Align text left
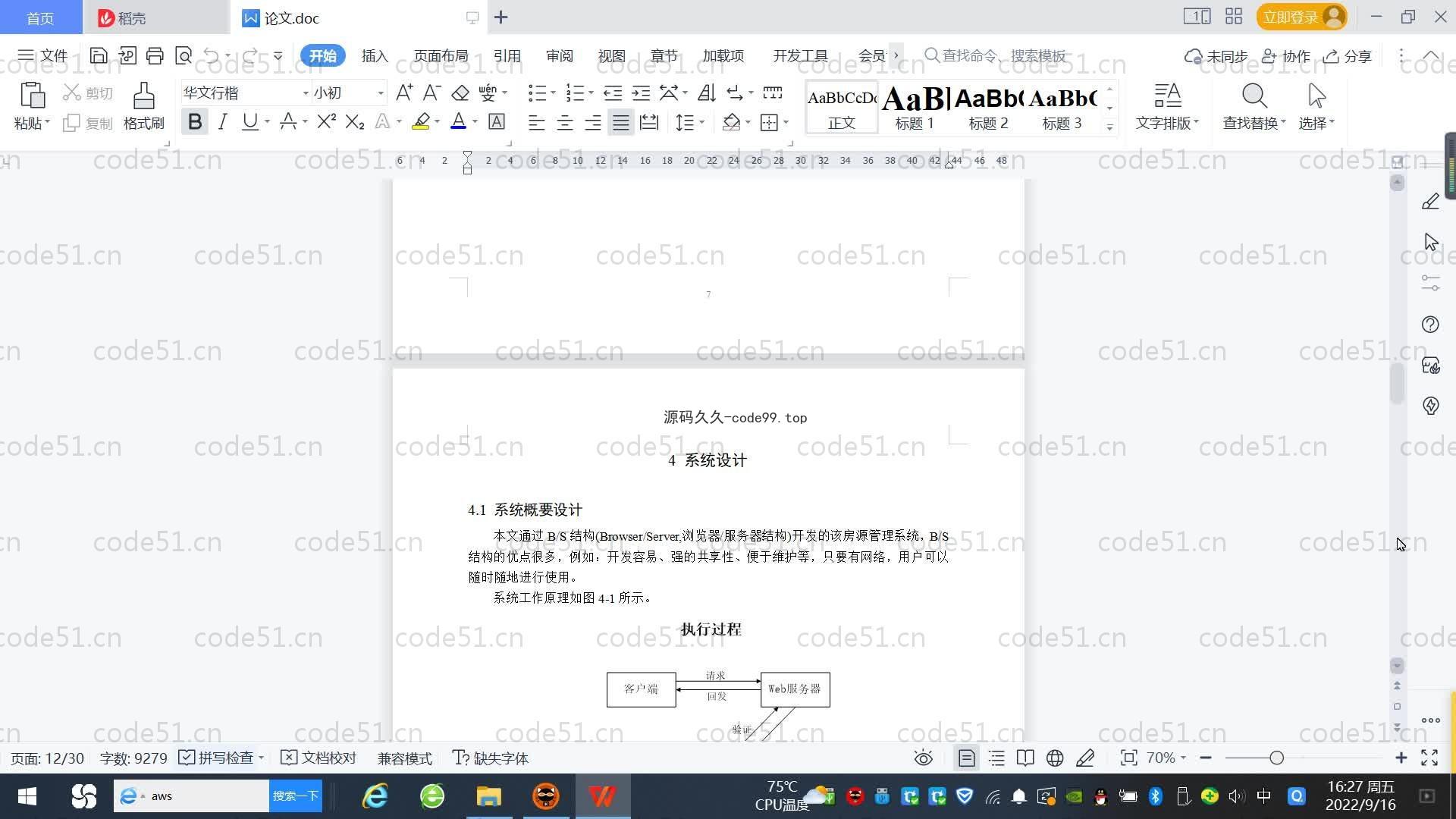This screenshot has height=819, width=1456. [536, 122]
